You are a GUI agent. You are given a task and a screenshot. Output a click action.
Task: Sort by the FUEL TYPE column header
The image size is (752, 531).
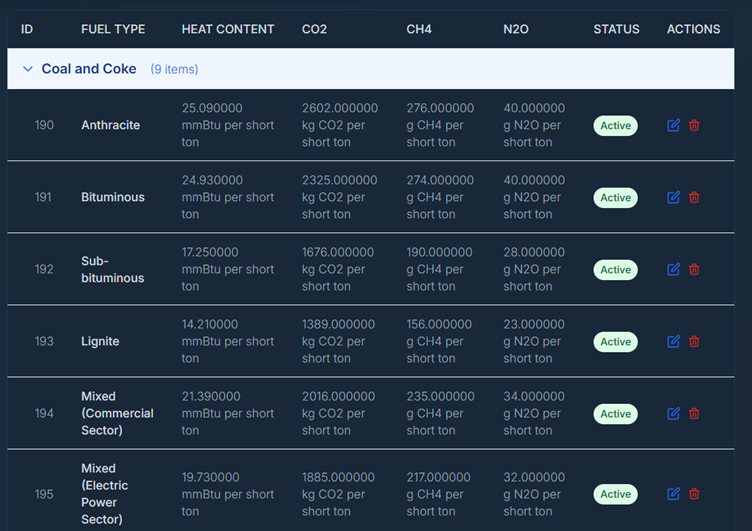(113, 29)
